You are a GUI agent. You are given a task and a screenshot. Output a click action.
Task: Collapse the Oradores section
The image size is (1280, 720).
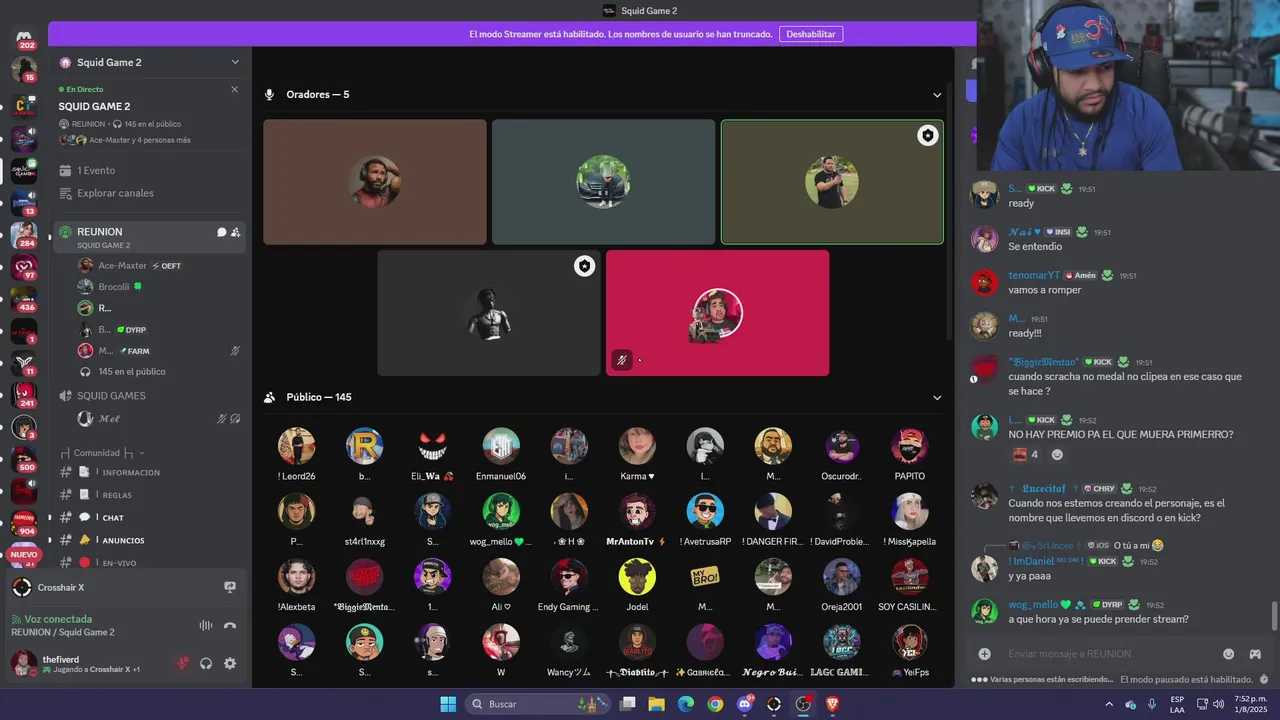coord(937,95)
